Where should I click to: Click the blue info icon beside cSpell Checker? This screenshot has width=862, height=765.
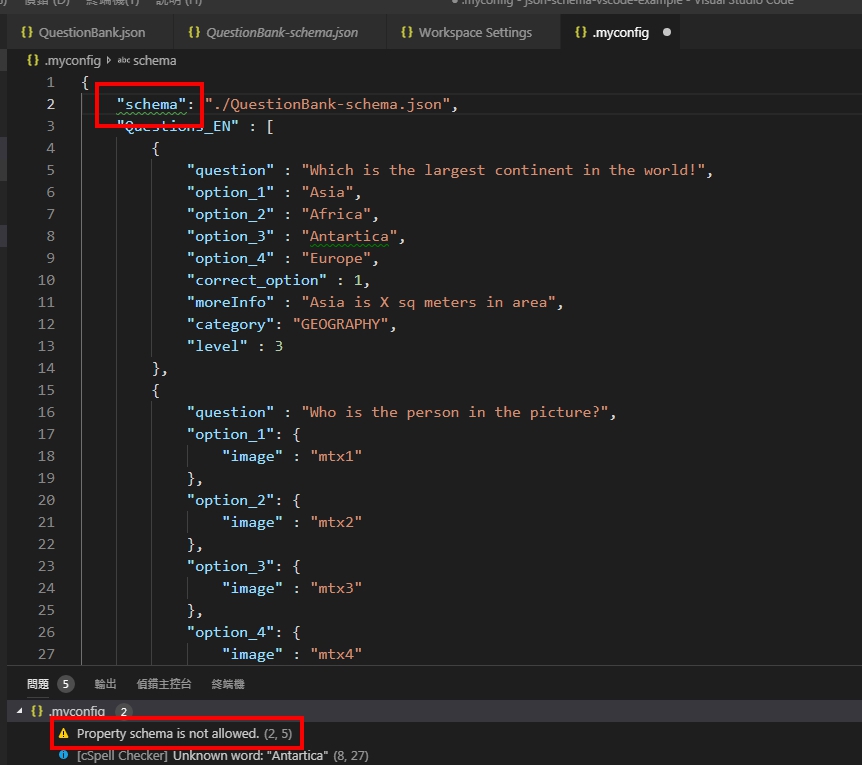63,756
